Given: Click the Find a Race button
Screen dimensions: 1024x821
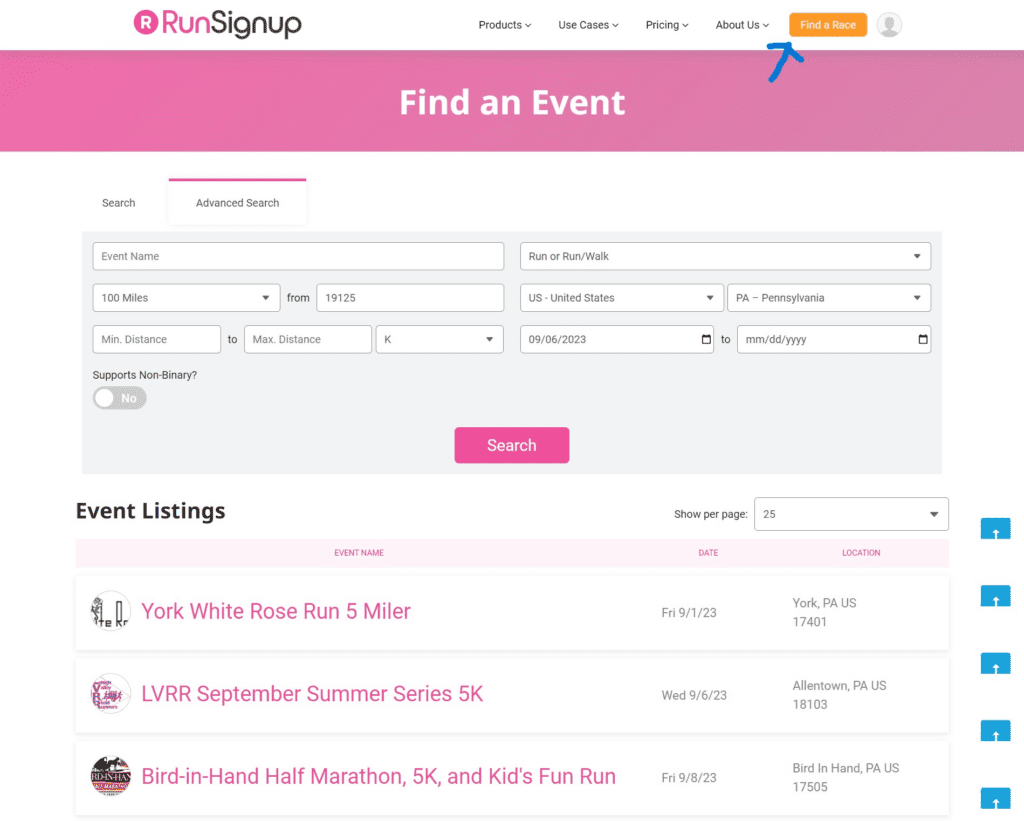Looking at the screenshot, I should (828, 25).
